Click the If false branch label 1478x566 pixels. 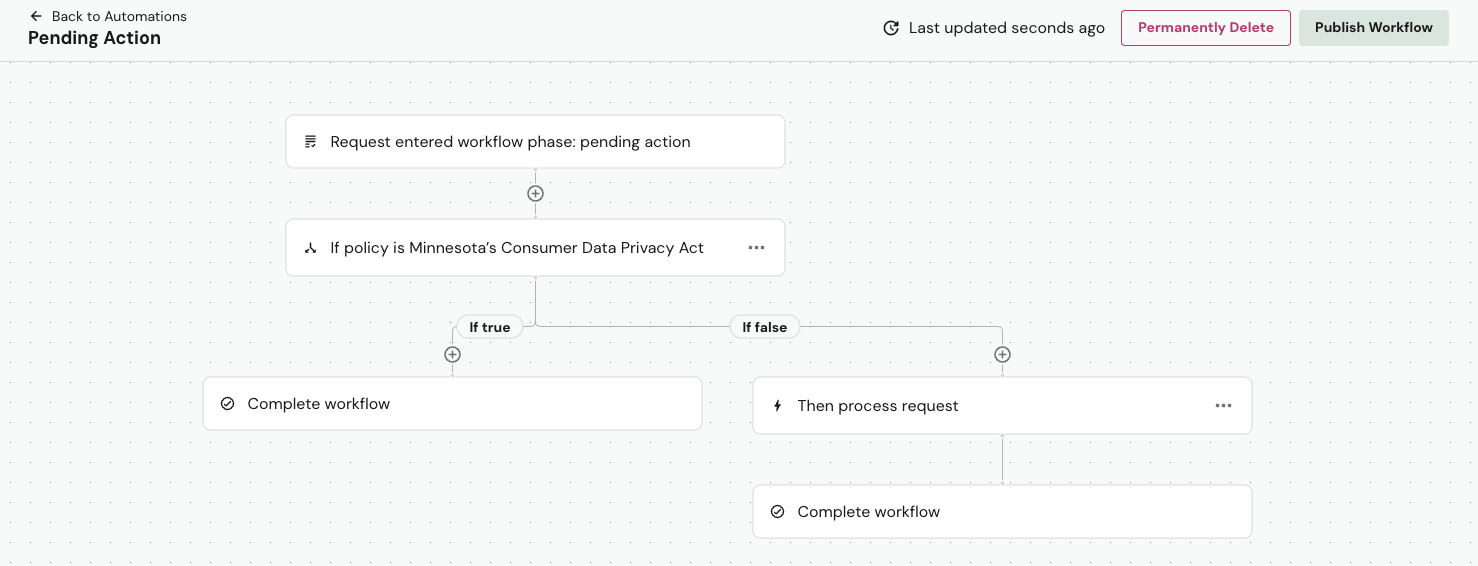765,327
